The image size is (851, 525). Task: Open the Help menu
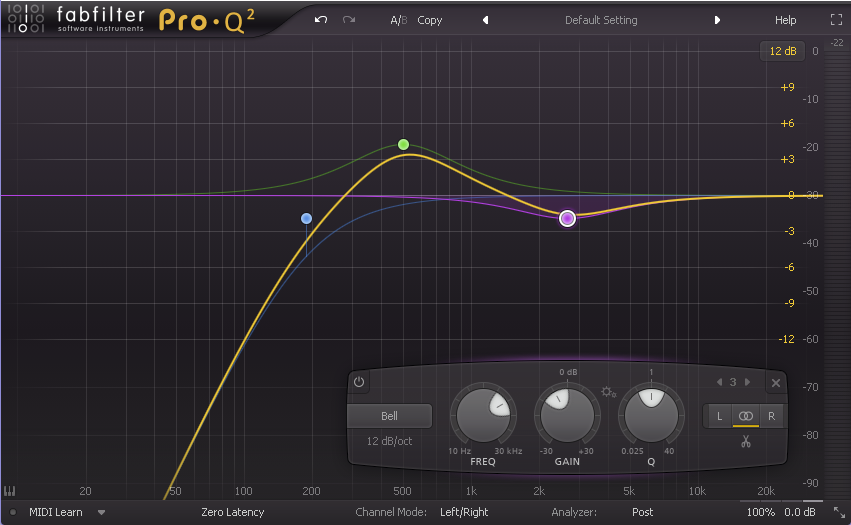(x=785, y=20)
